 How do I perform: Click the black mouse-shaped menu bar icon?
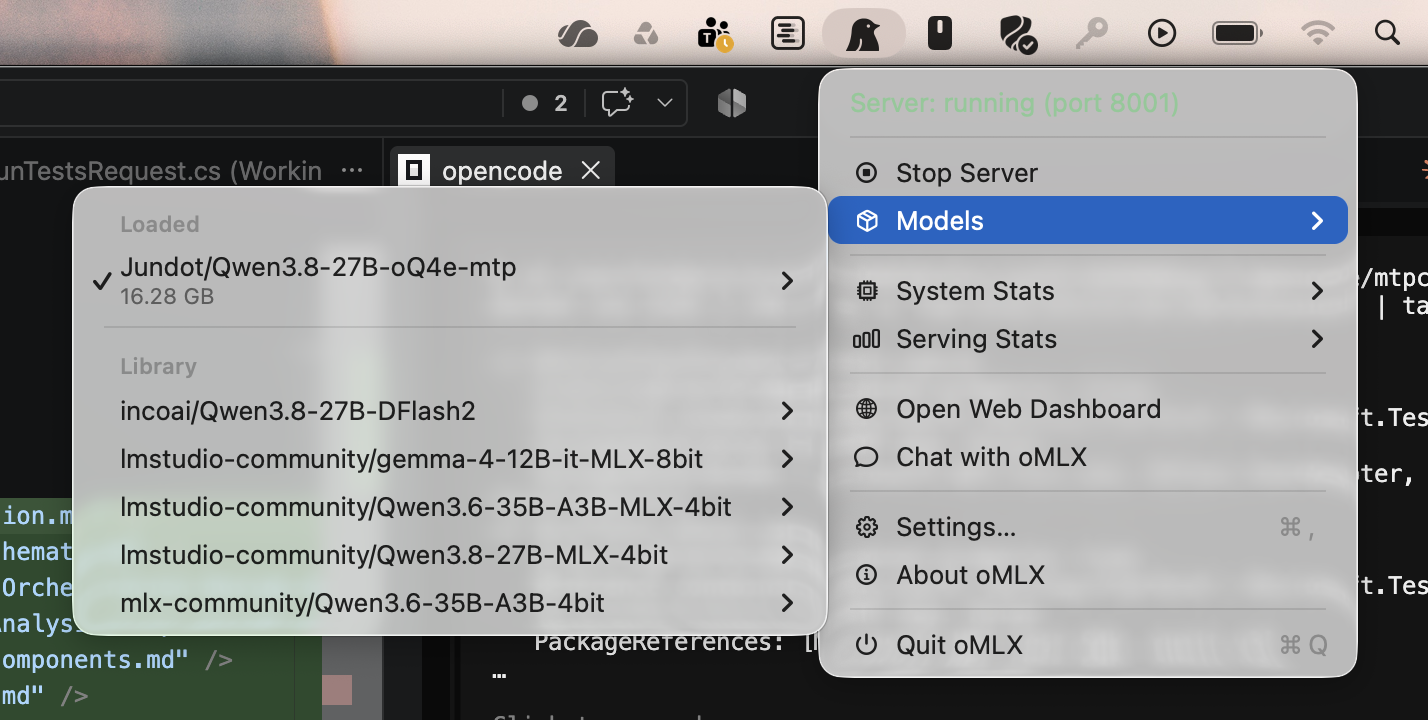[x=938, y=33]
